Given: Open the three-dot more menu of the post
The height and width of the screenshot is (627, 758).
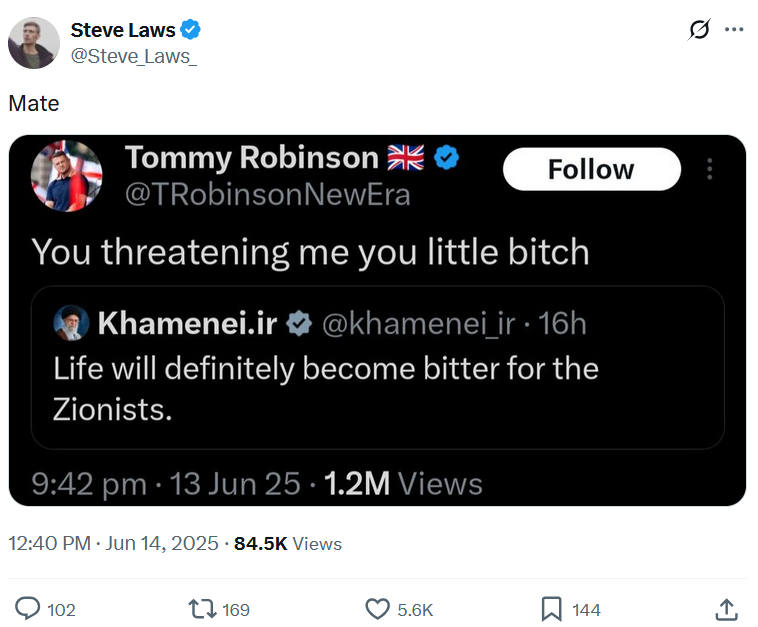Looking at the screenshot, I should coord(734,29).
